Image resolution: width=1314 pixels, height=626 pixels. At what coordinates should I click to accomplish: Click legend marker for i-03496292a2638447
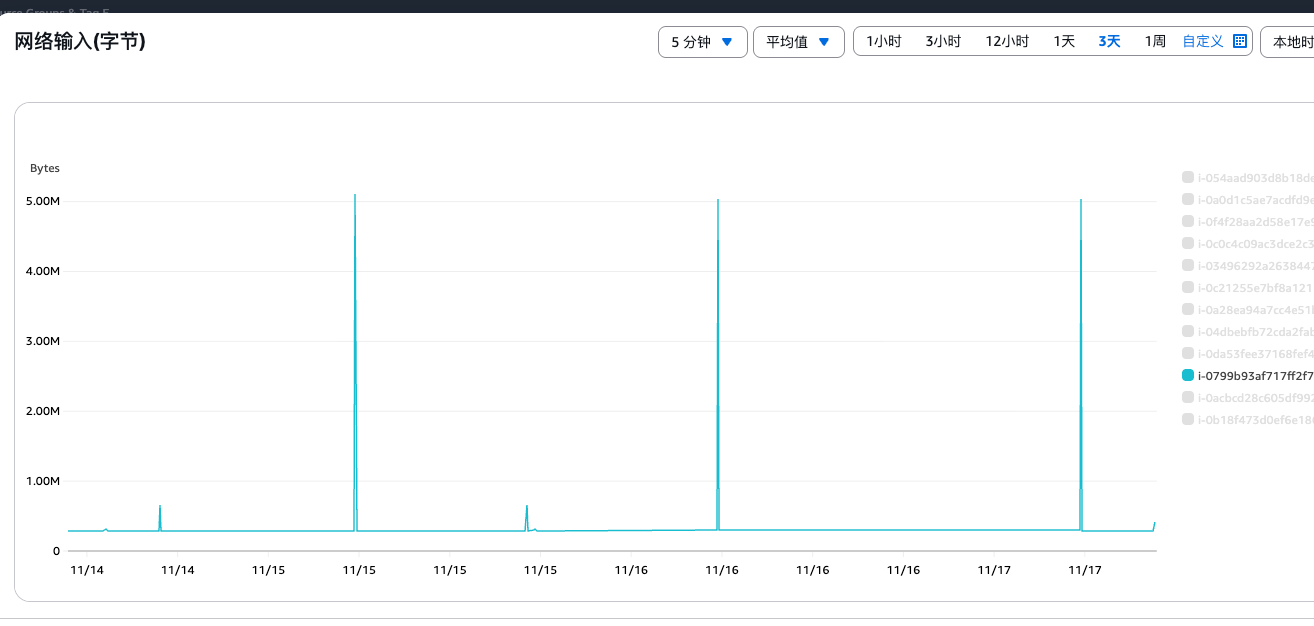click(1188, 265)
